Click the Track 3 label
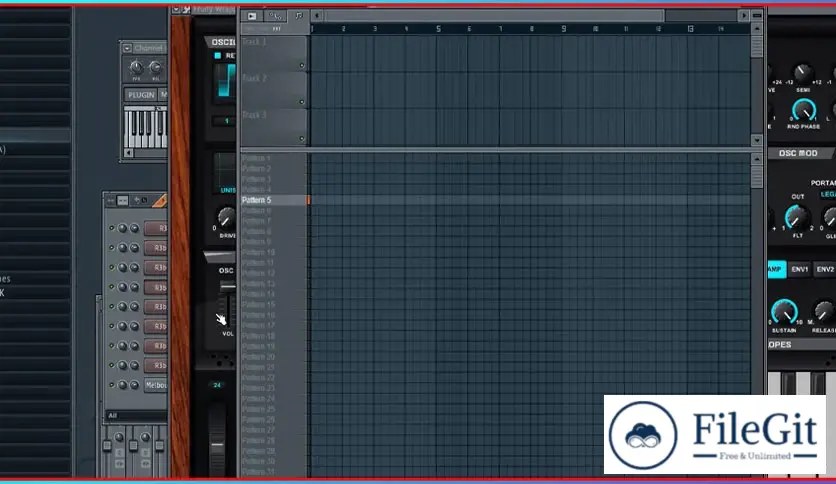This screenshot has width=836, height=484. point(254,115)
